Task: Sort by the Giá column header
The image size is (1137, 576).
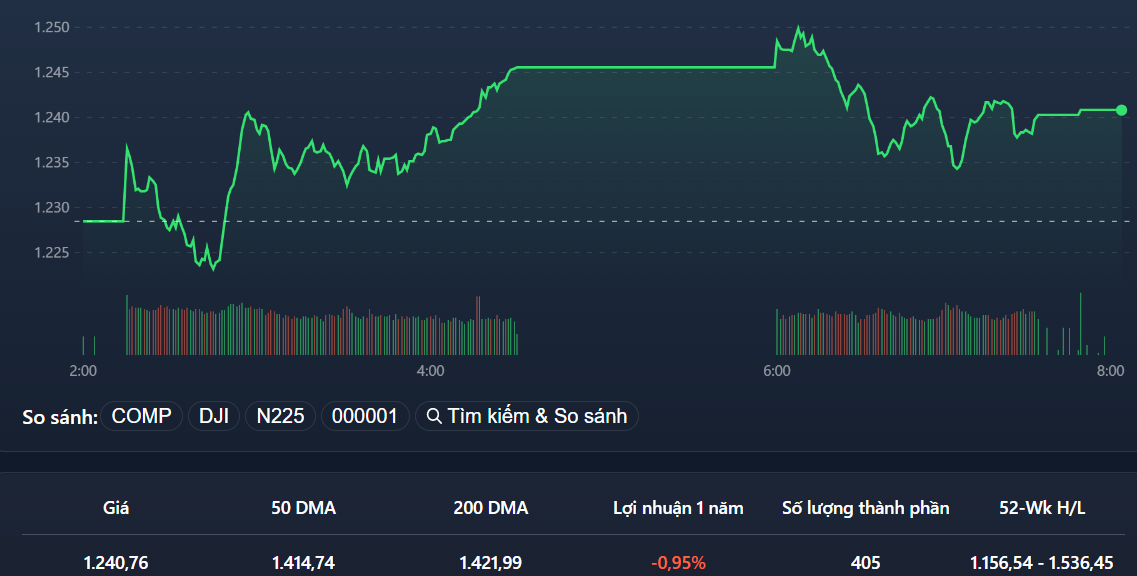Action: pos(116,507)
